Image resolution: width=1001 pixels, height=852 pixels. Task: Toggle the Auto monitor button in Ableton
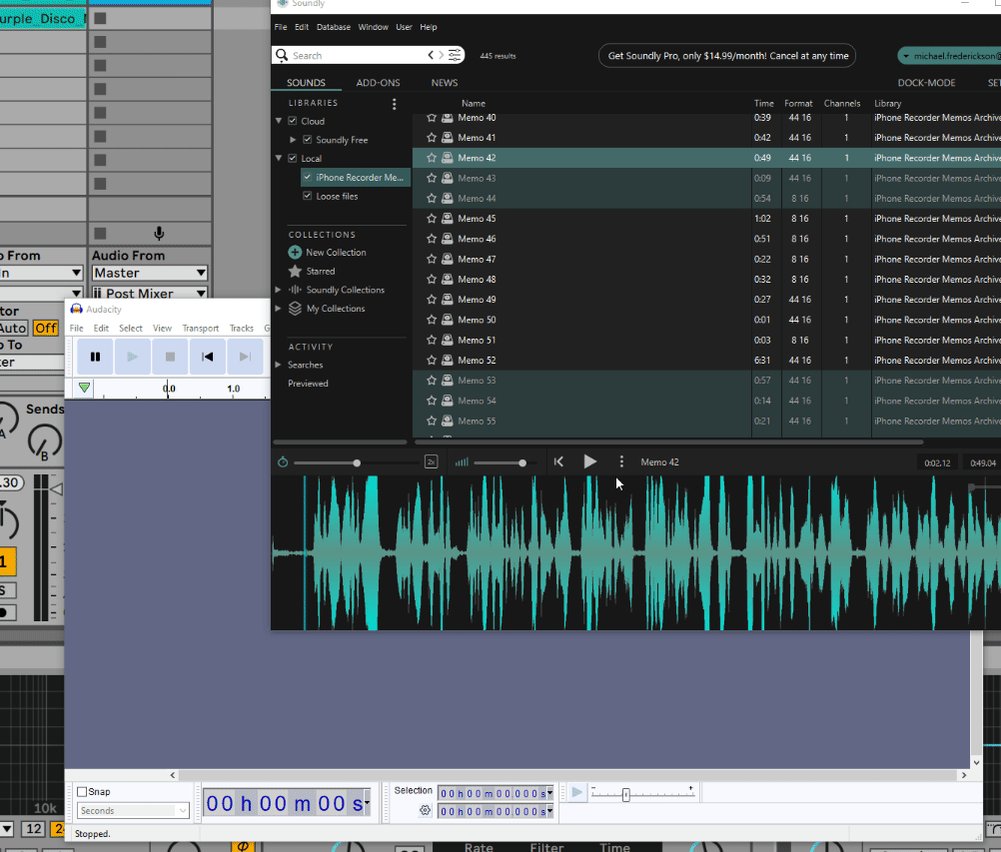click(x=13, y=328)
